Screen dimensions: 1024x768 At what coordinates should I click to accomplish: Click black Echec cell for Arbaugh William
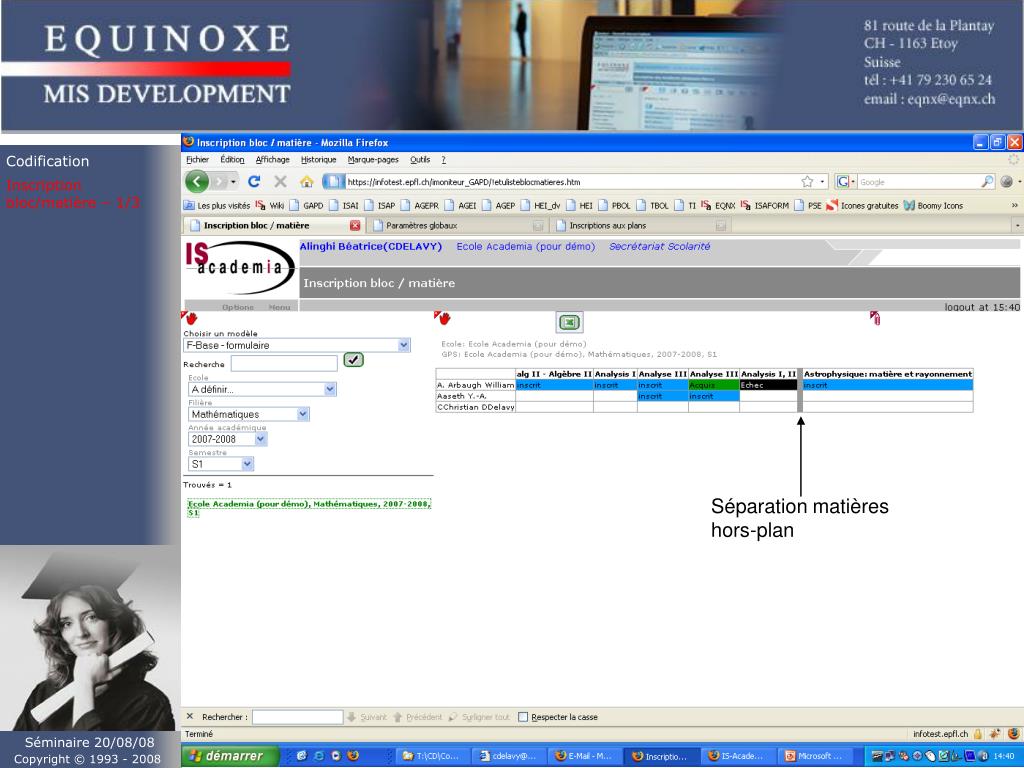pos(769,385)
